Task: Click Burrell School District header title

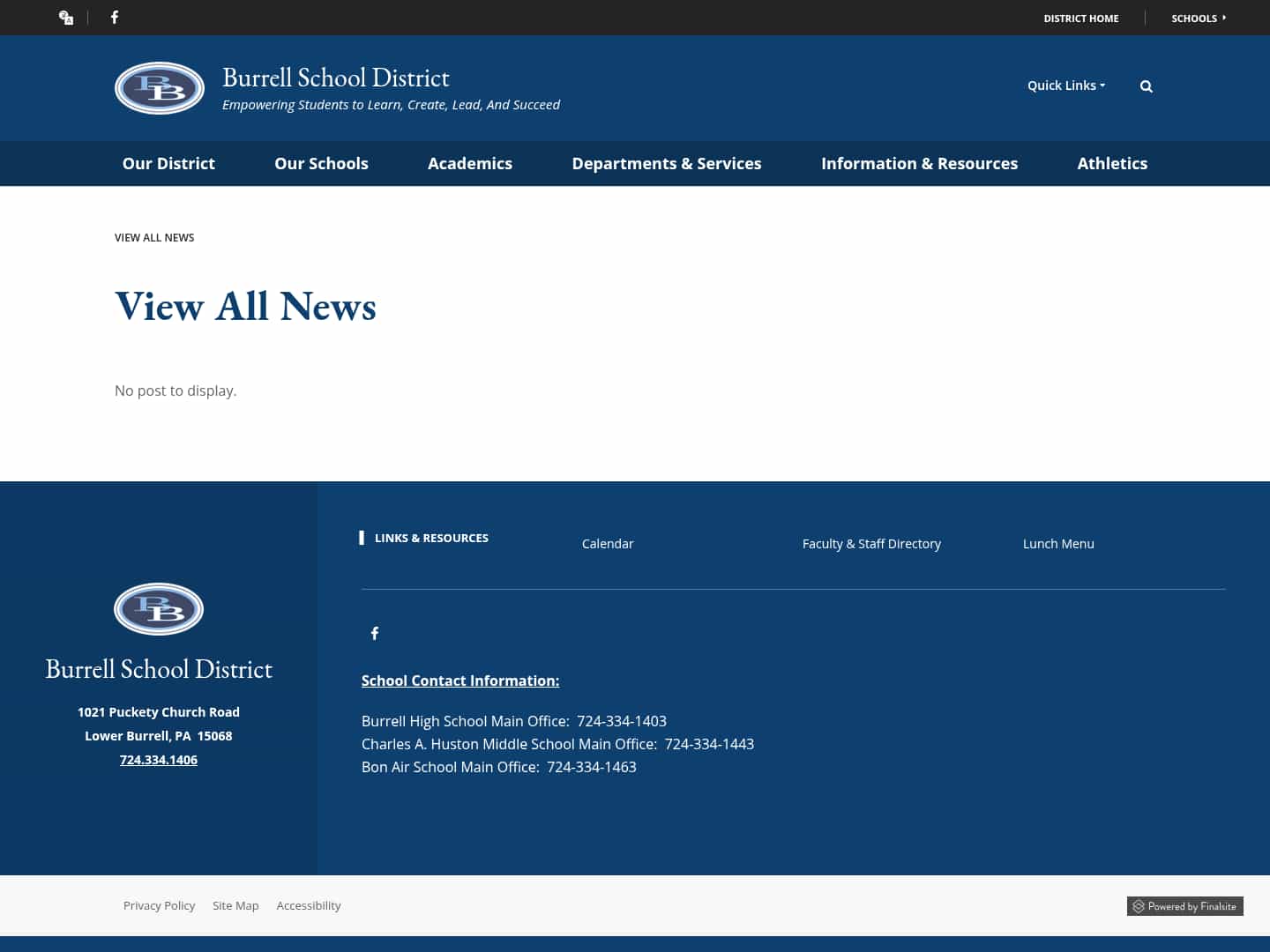Action: tap(336, 78)
